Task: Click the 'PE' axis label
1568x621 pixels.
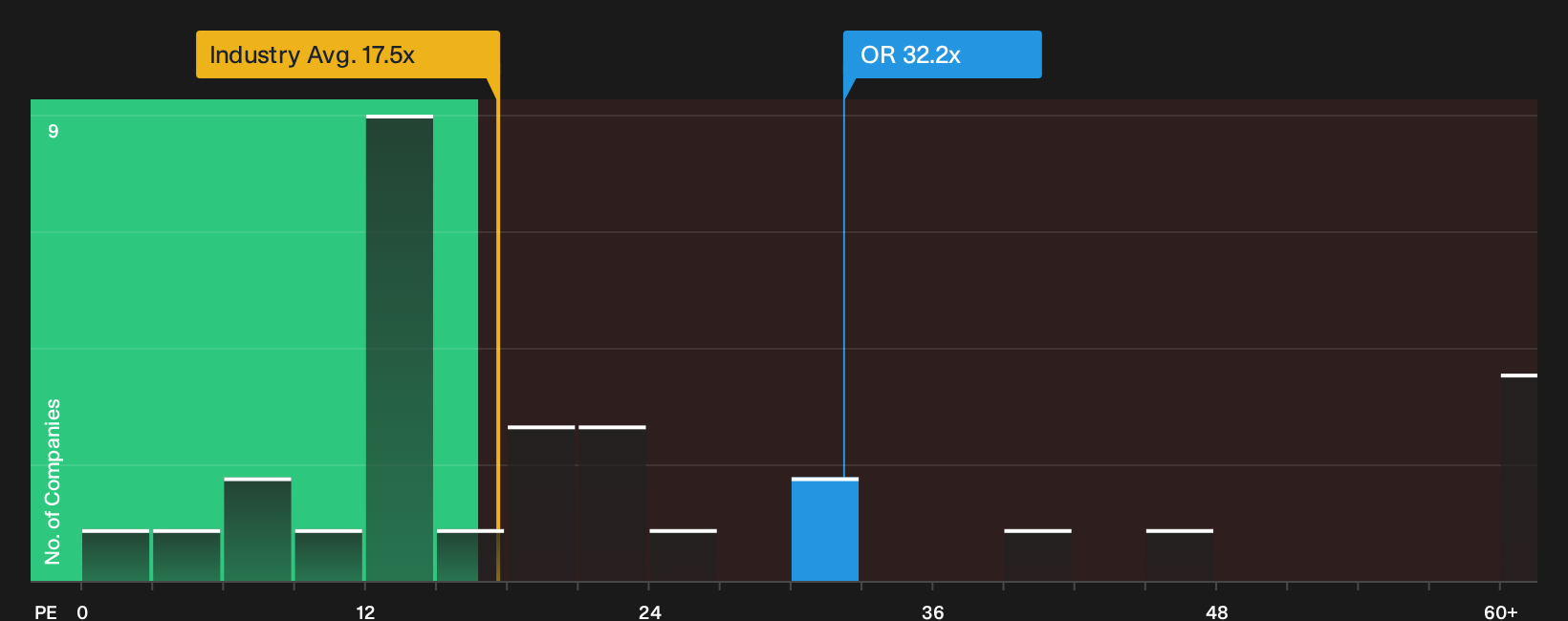Action: (45, 611)
